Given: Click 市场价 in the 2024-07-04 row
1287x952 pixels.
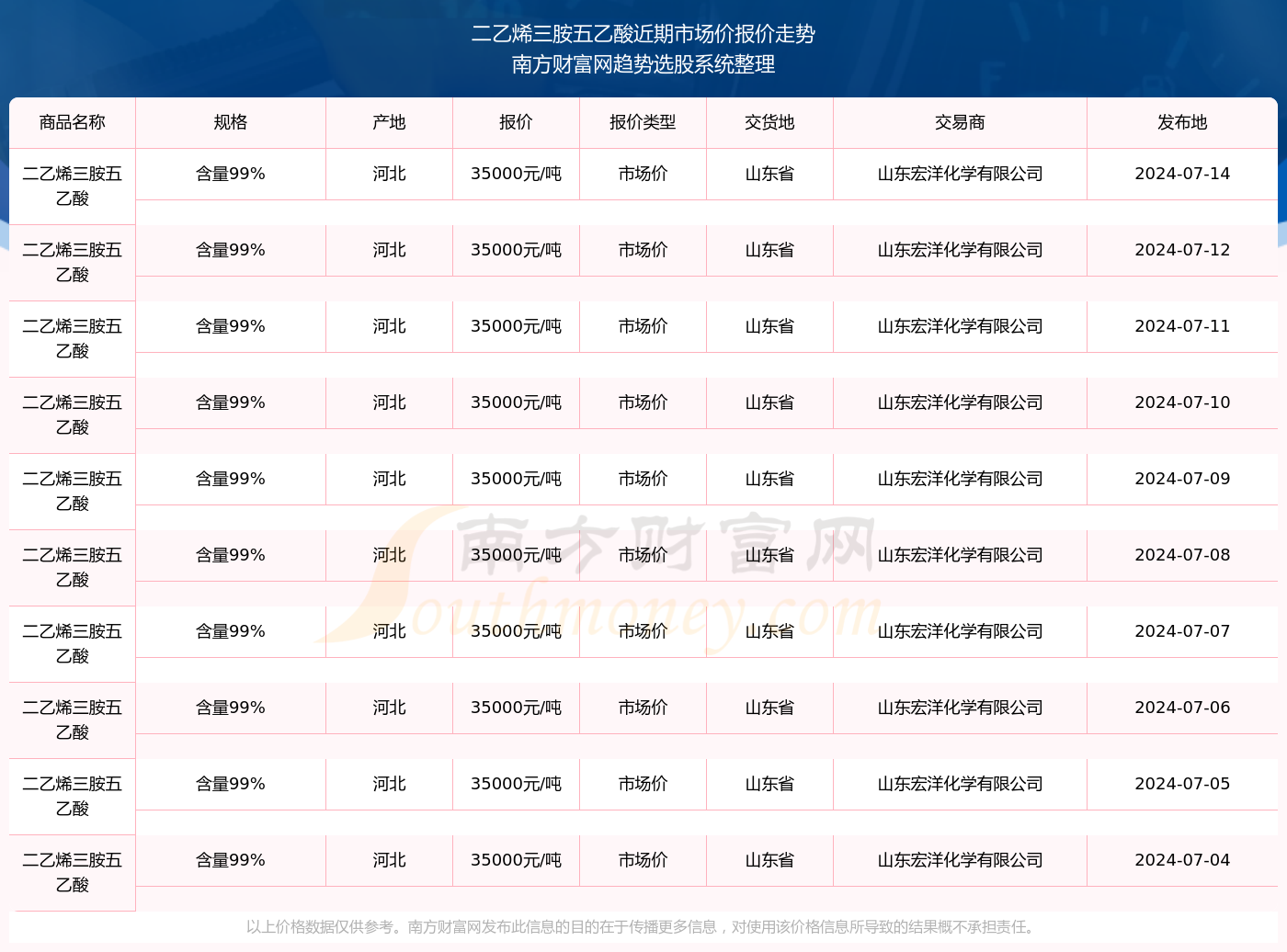Looking at the screenshot, I should [643, 860].
